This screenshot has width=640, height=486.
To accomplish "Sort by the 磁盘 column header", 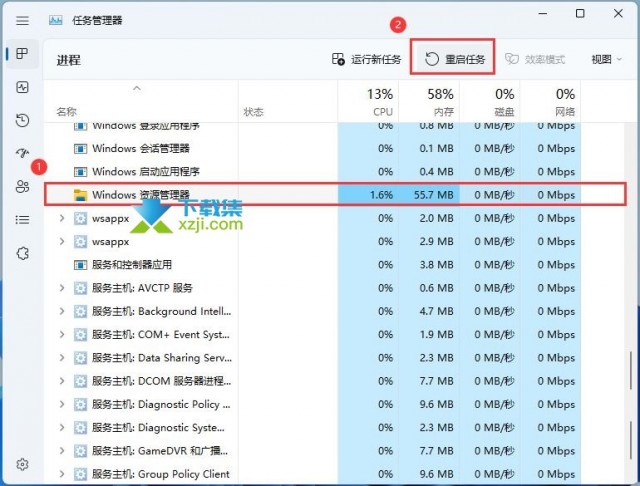I will pos(490,101).
